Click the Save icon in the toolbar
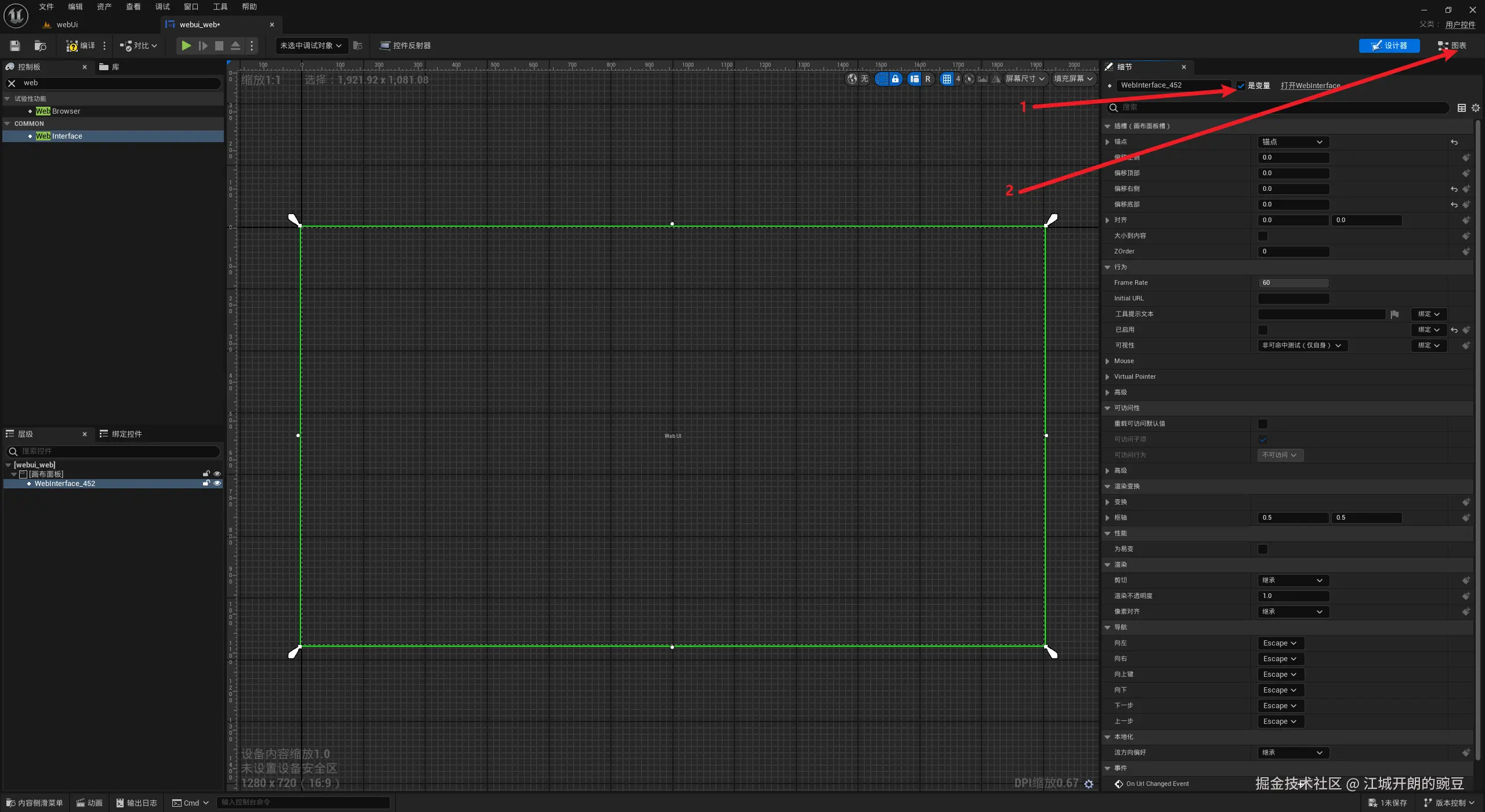 click(15, 45)
